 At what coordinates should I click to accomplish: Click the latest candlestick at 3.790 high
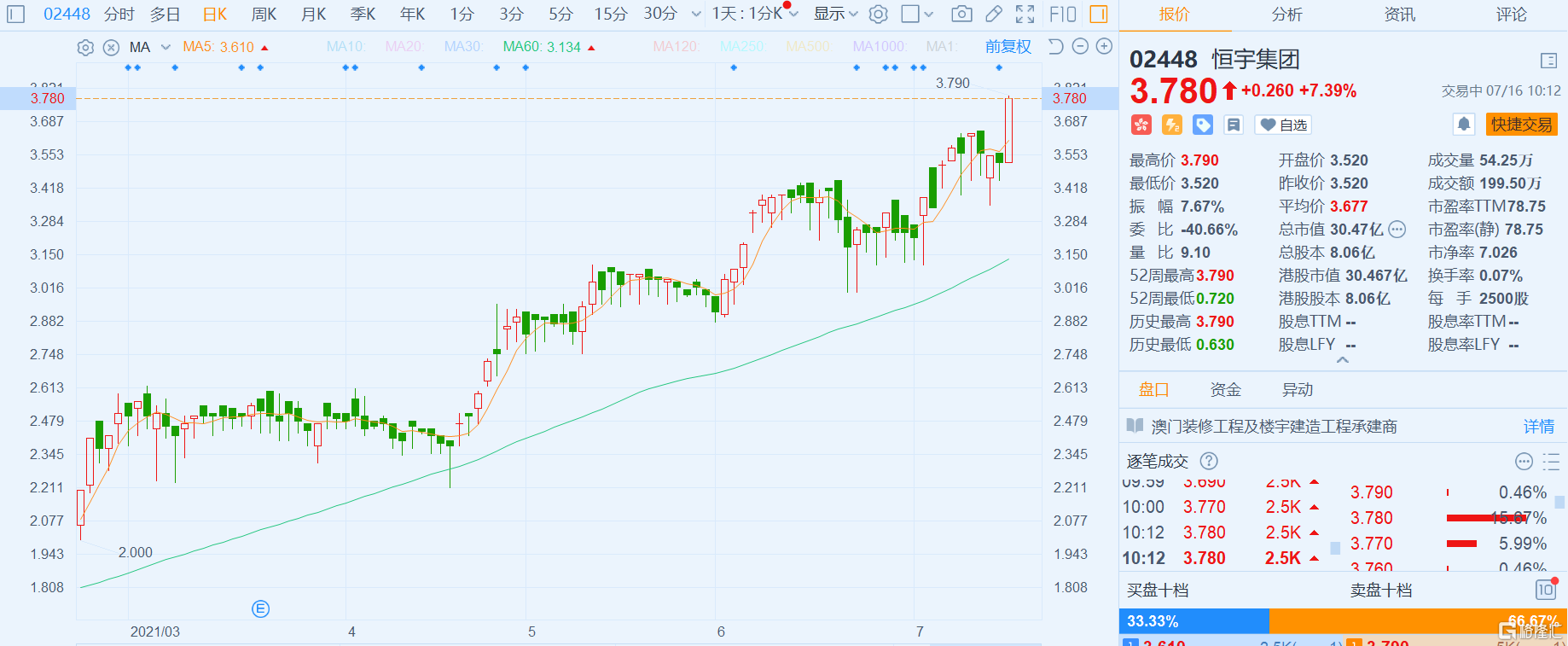(x=1008, y=130)
